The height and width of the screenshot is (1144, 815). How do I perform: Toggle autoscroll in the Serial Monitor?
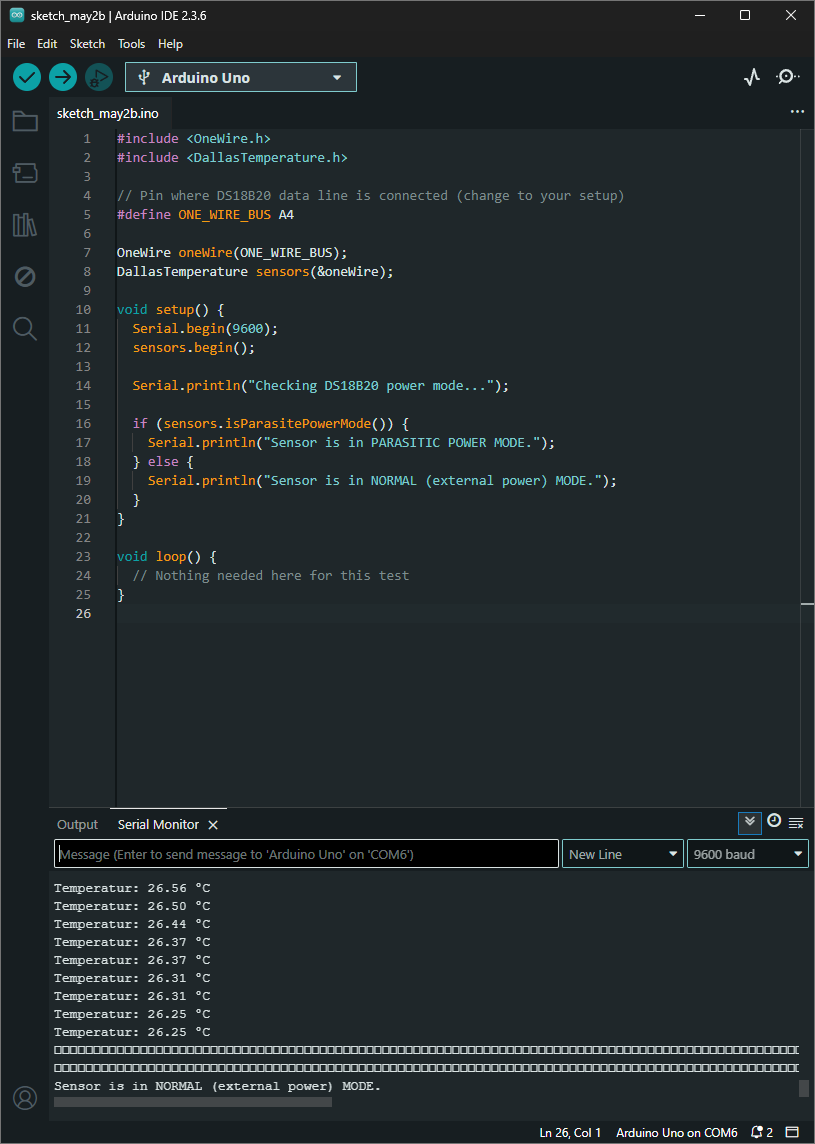pyautogui.click(x=749, y=823)
